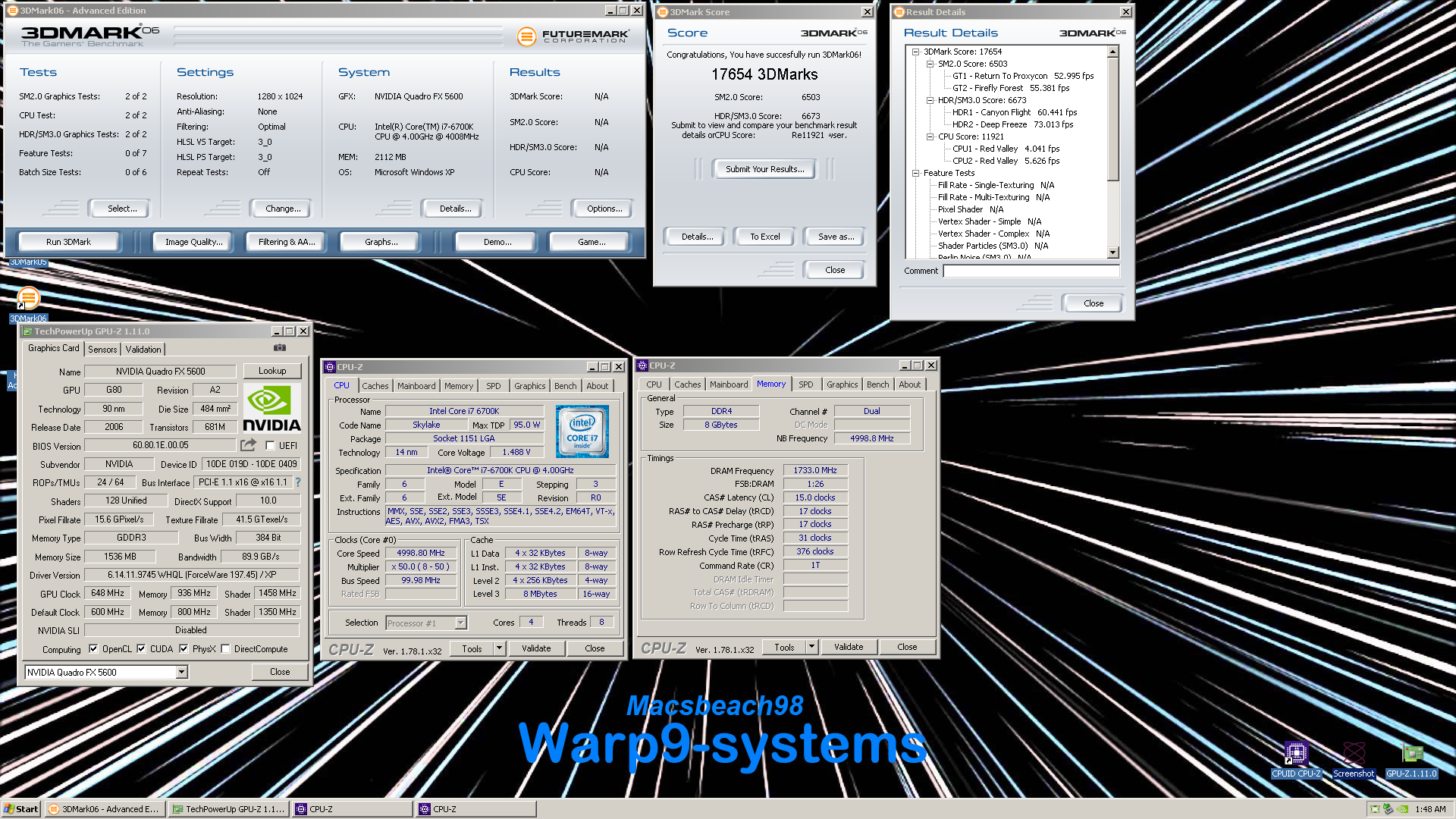Open the GPU-Z.1.11.0 desktop icon
1456x819 pixels.
point(1411,754)
